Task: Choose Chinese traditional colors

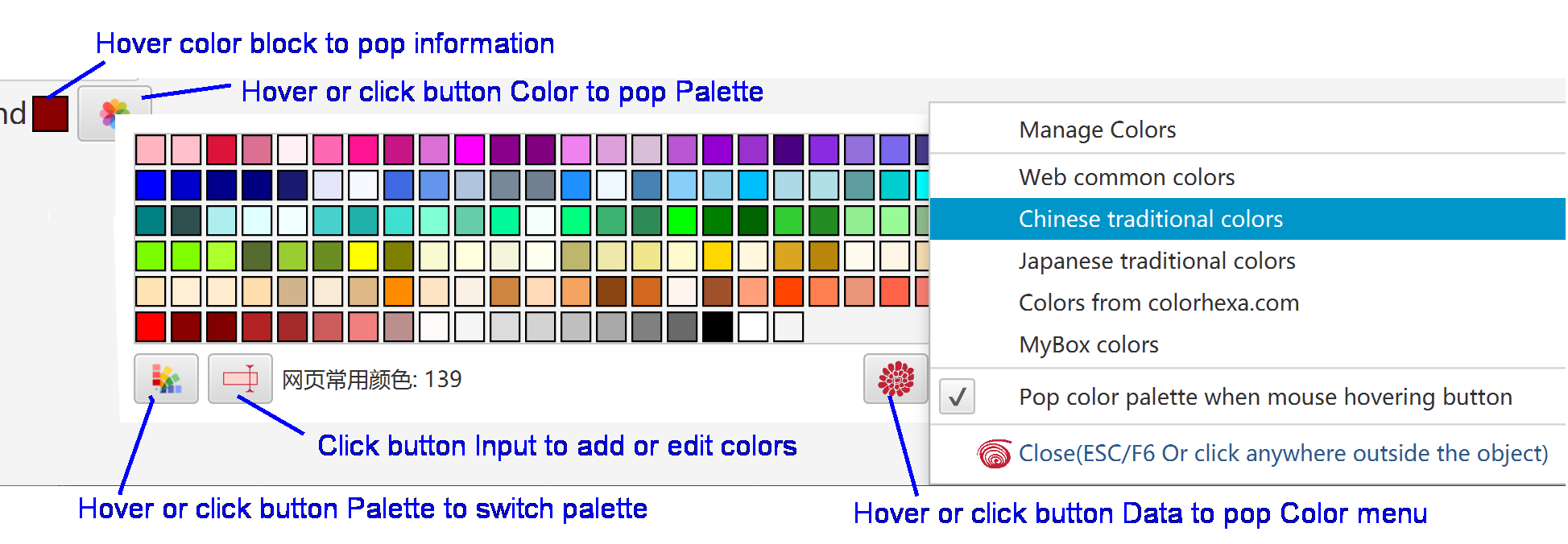Action: 1150,219
